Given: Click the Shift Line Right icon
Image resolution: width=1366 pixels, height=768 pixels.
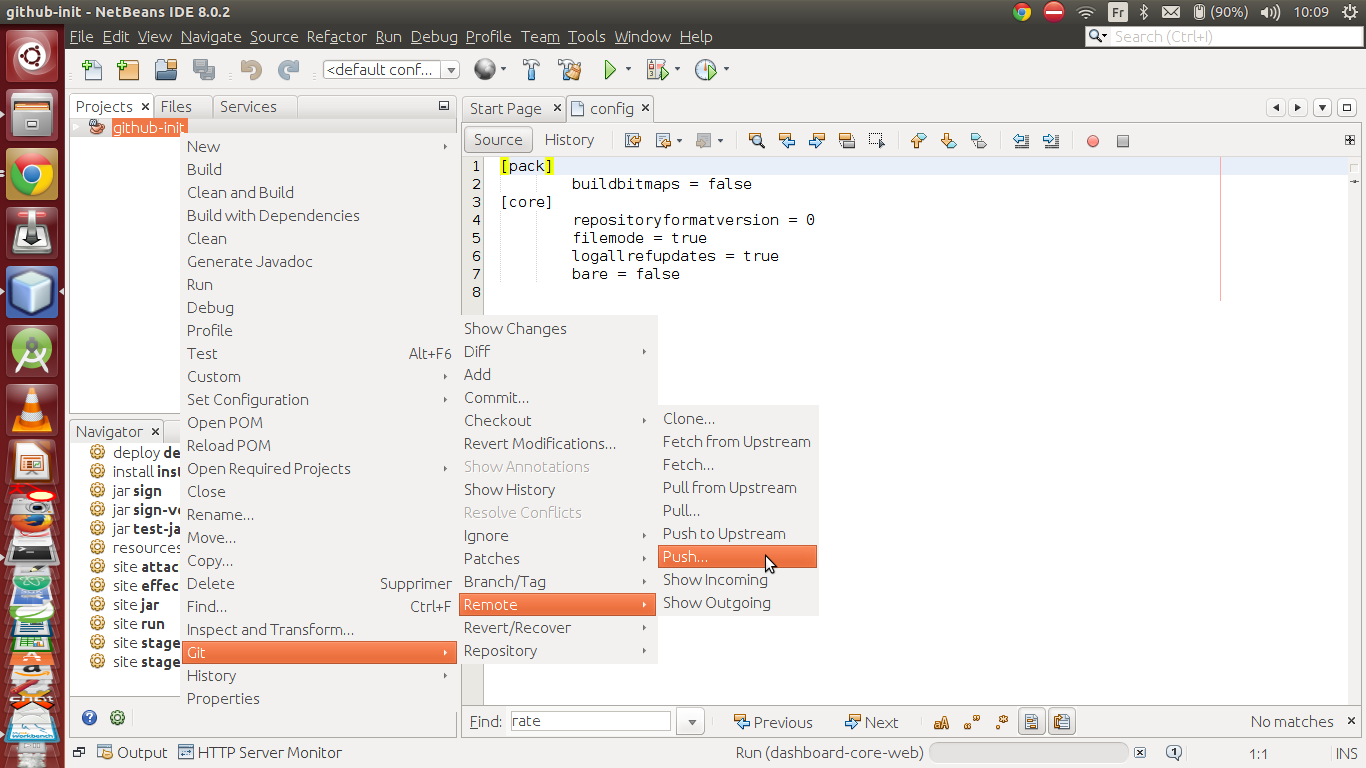Looking at the screenshot, I should (1050, 141).
